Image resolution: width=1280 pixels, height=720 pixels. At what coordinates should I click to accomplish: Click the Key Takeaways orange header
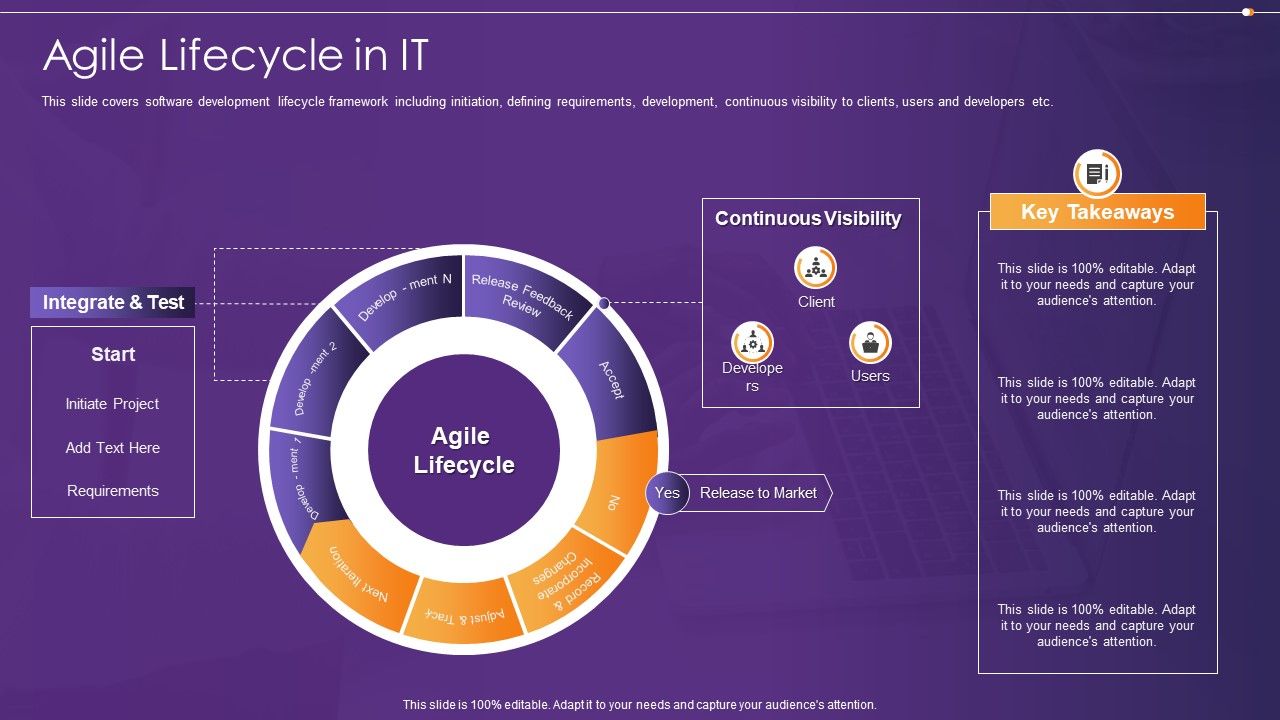coord(1097,212)
